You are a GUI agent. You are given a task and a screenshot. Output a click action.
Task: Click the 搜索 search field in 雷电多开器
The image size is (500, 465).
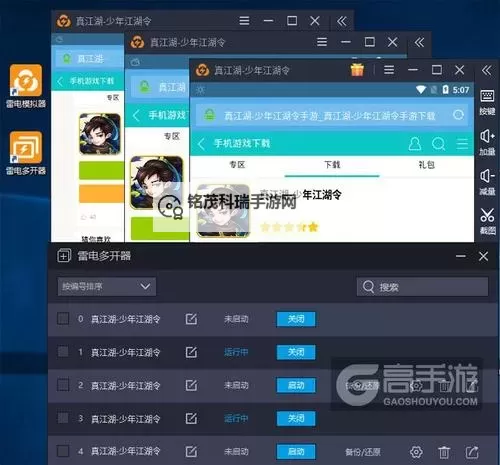[422, 287]
